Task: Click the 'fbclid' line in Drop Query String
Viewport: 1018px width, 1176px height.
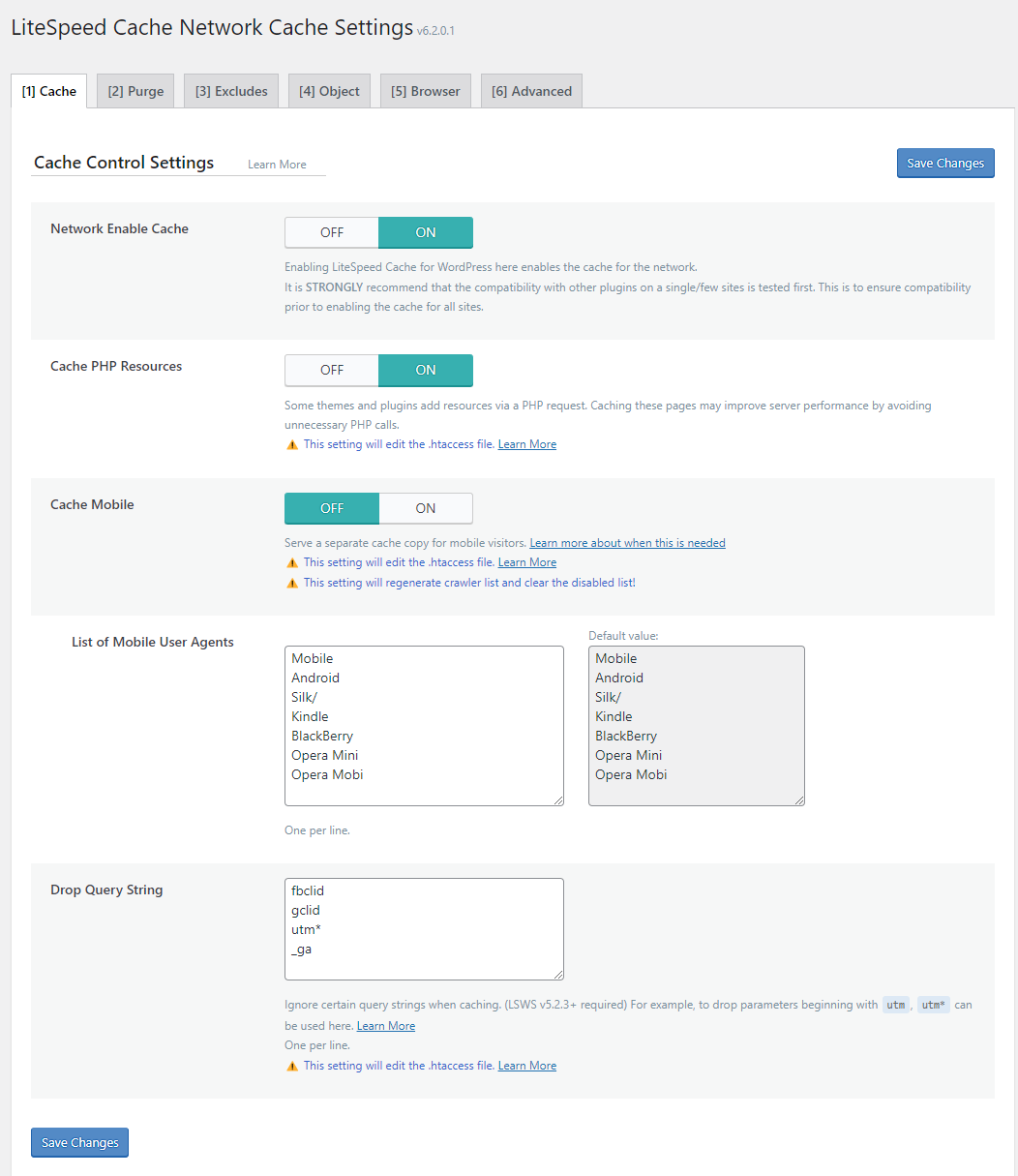Action: pyautogui.click(x=308, y=890)
